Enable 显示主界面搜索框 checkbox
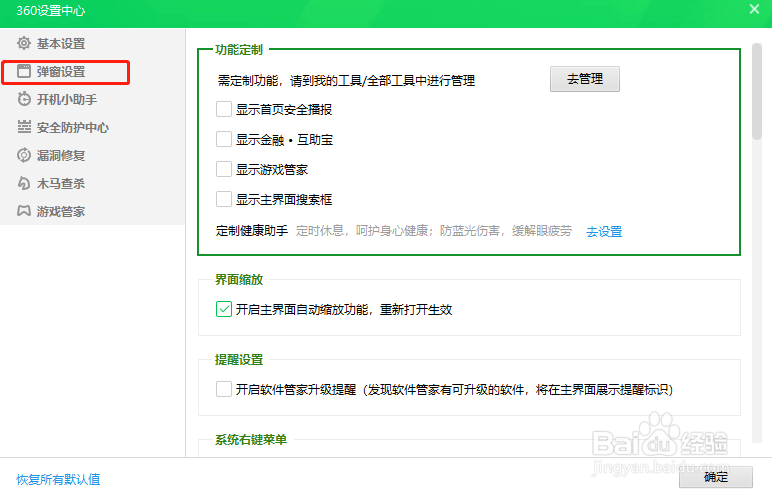Image resolution: width=772 pixels, height=494 pixels. (224, 199)
